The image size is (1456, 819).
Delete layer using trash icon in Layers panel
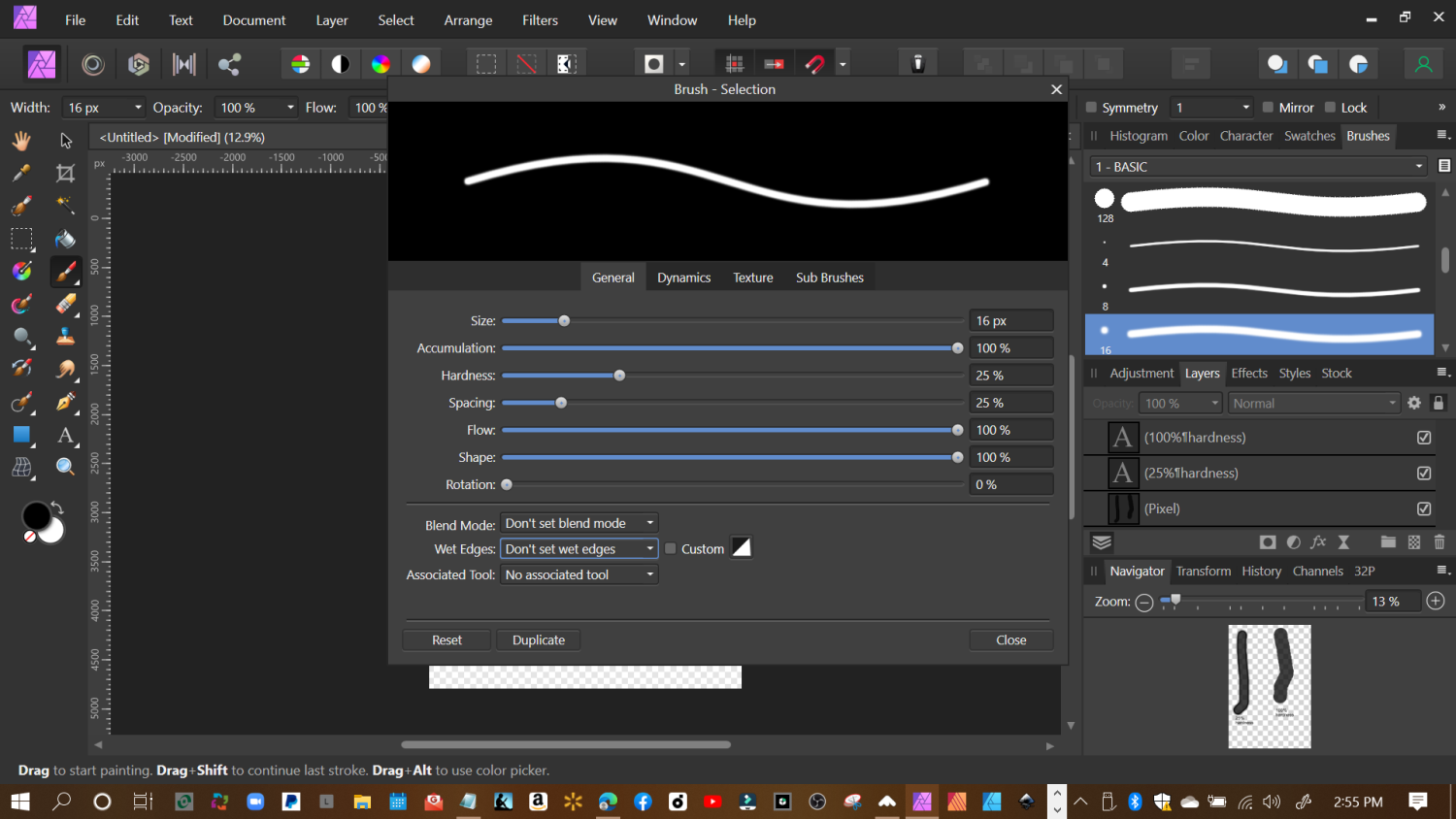coord(1439,542)
